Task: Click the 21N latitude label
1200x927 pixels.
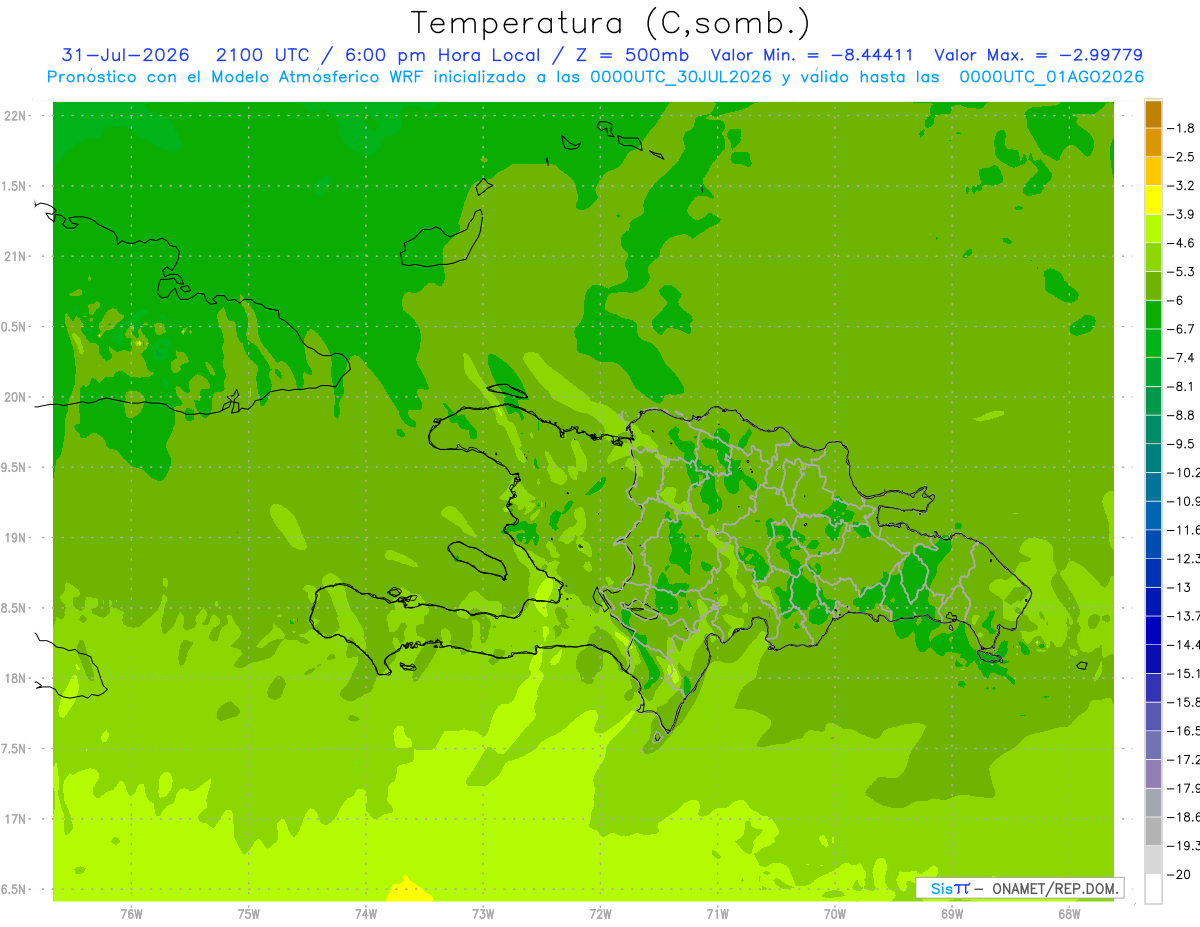Action: (16, 256)
